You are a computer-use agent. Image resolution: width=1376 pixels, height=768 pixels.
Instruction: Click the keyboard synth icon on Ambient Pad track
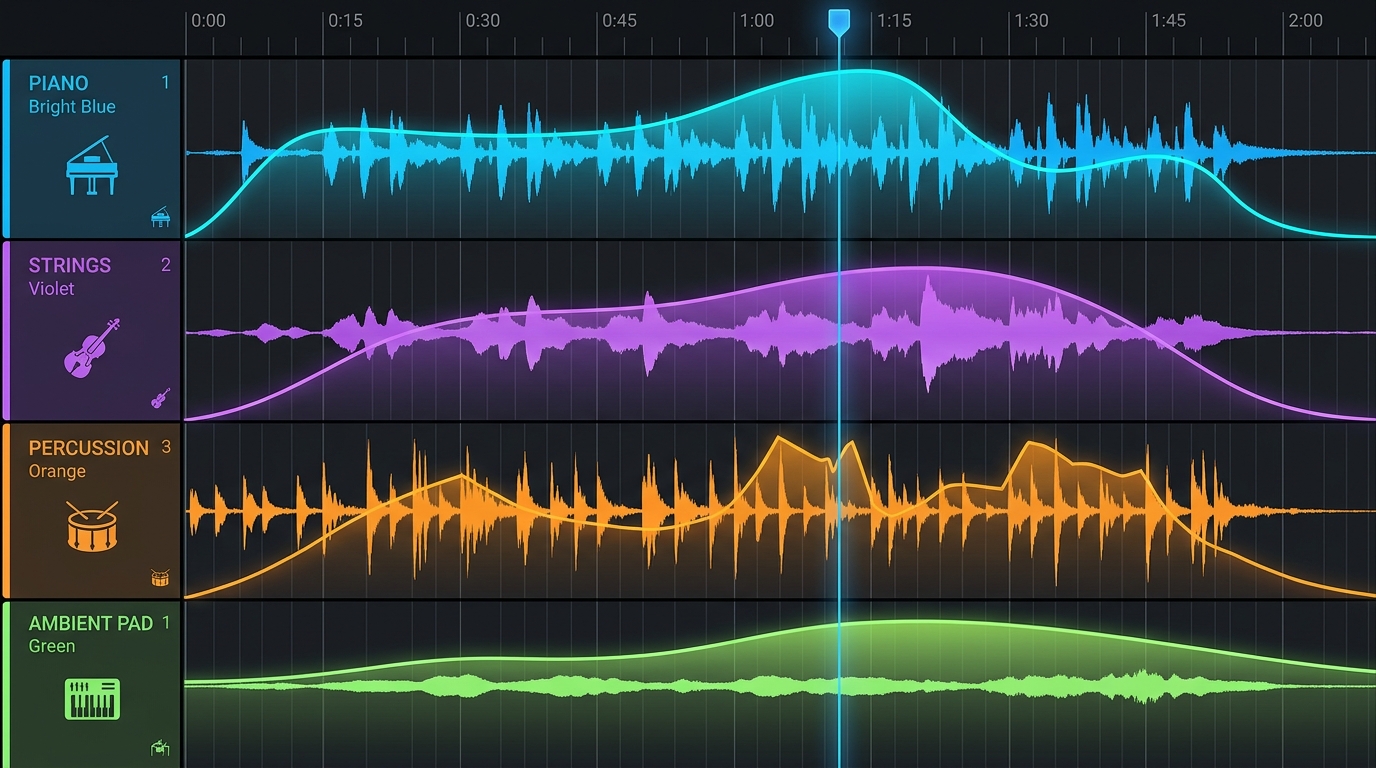tap(92, 699)
